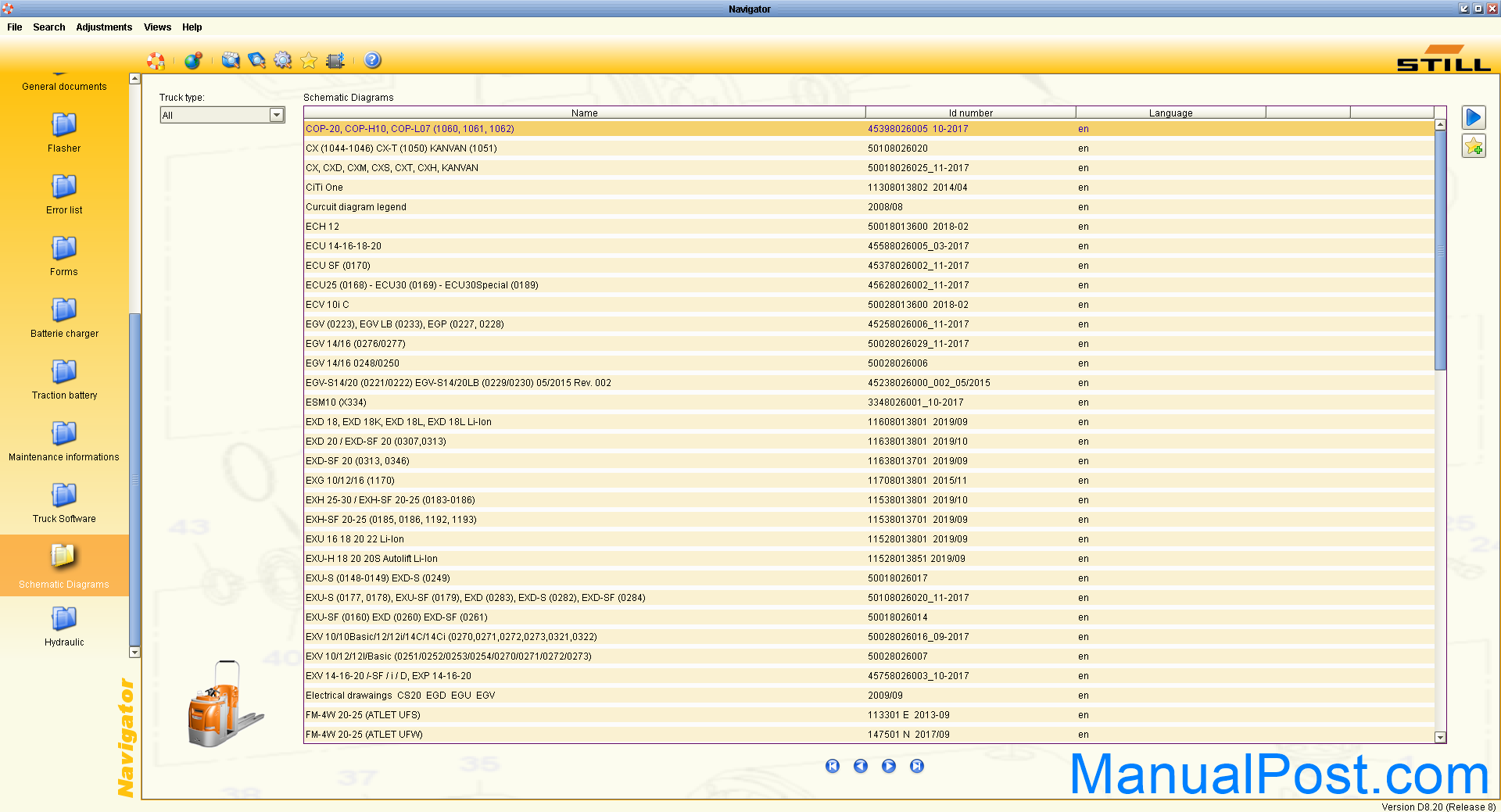Sort by the Id number column header
This screenshot has width=1501, height=812.
point(971,113)
